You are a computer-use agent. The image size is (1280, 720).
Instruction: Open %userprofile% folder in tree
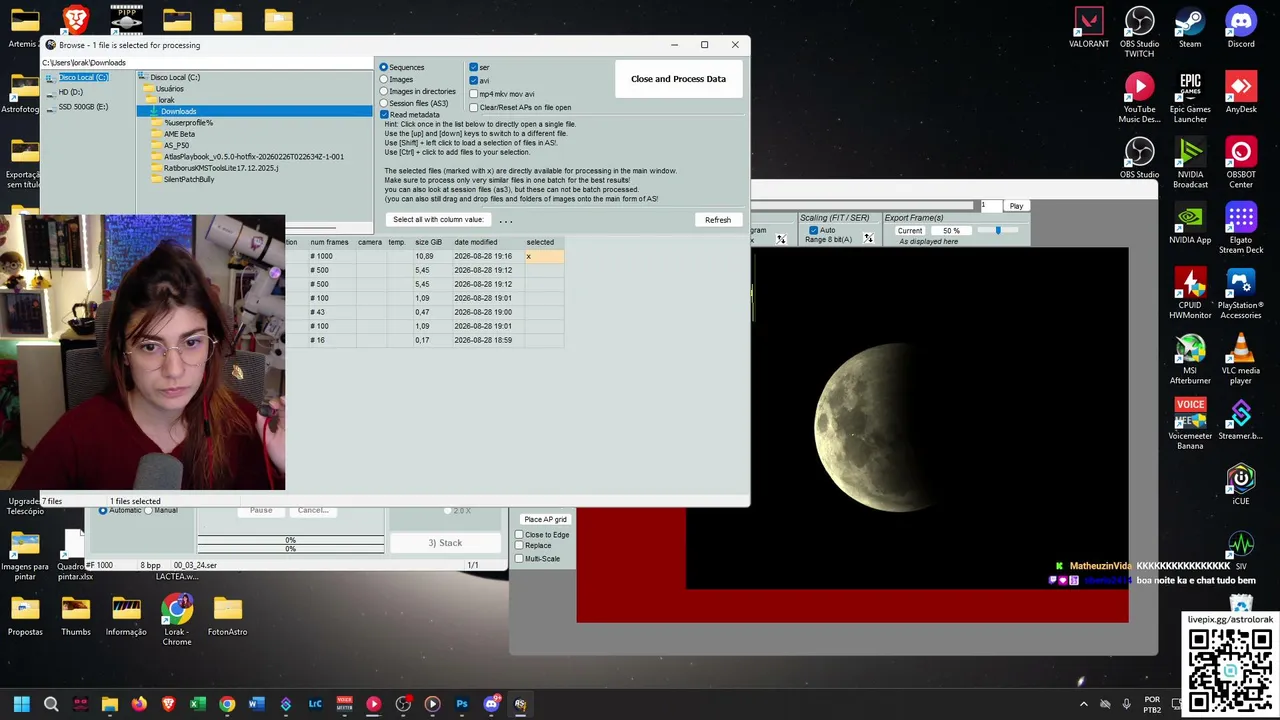(x=188, y=122)
